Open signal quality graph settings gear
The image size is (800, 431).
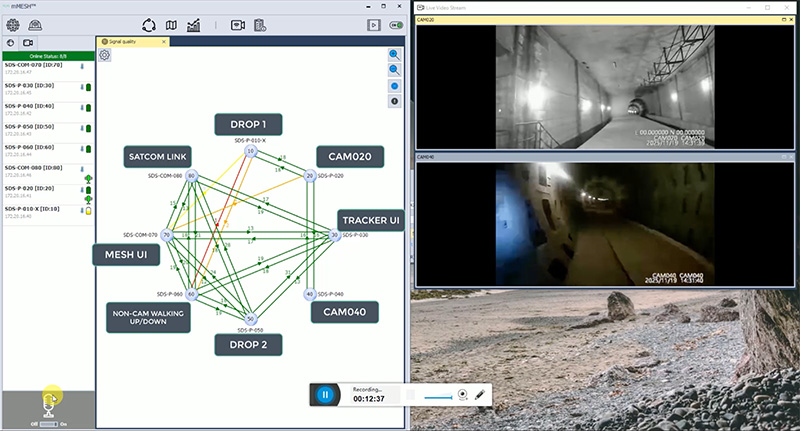pyautogui.click(x=105, y=55)
